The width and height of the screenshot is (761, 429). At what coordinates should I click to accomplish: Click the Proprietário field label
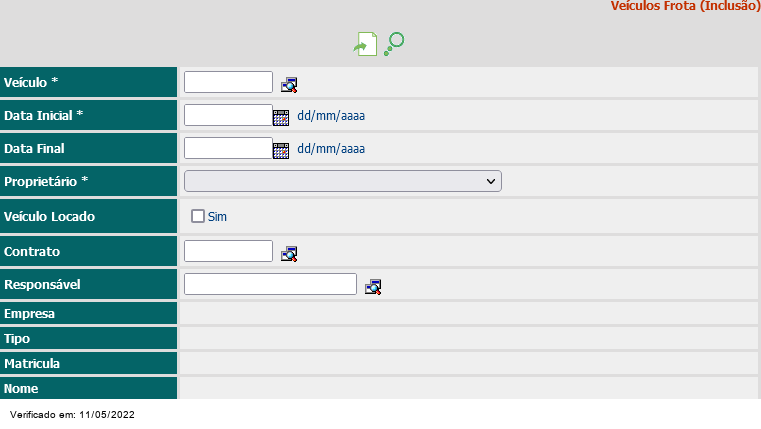46,181
